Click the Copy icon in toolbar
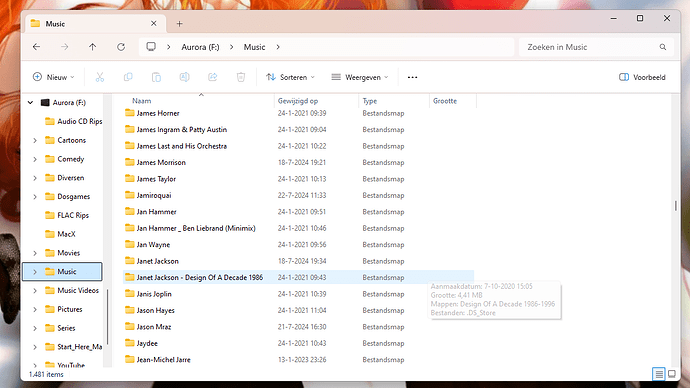 128,77
